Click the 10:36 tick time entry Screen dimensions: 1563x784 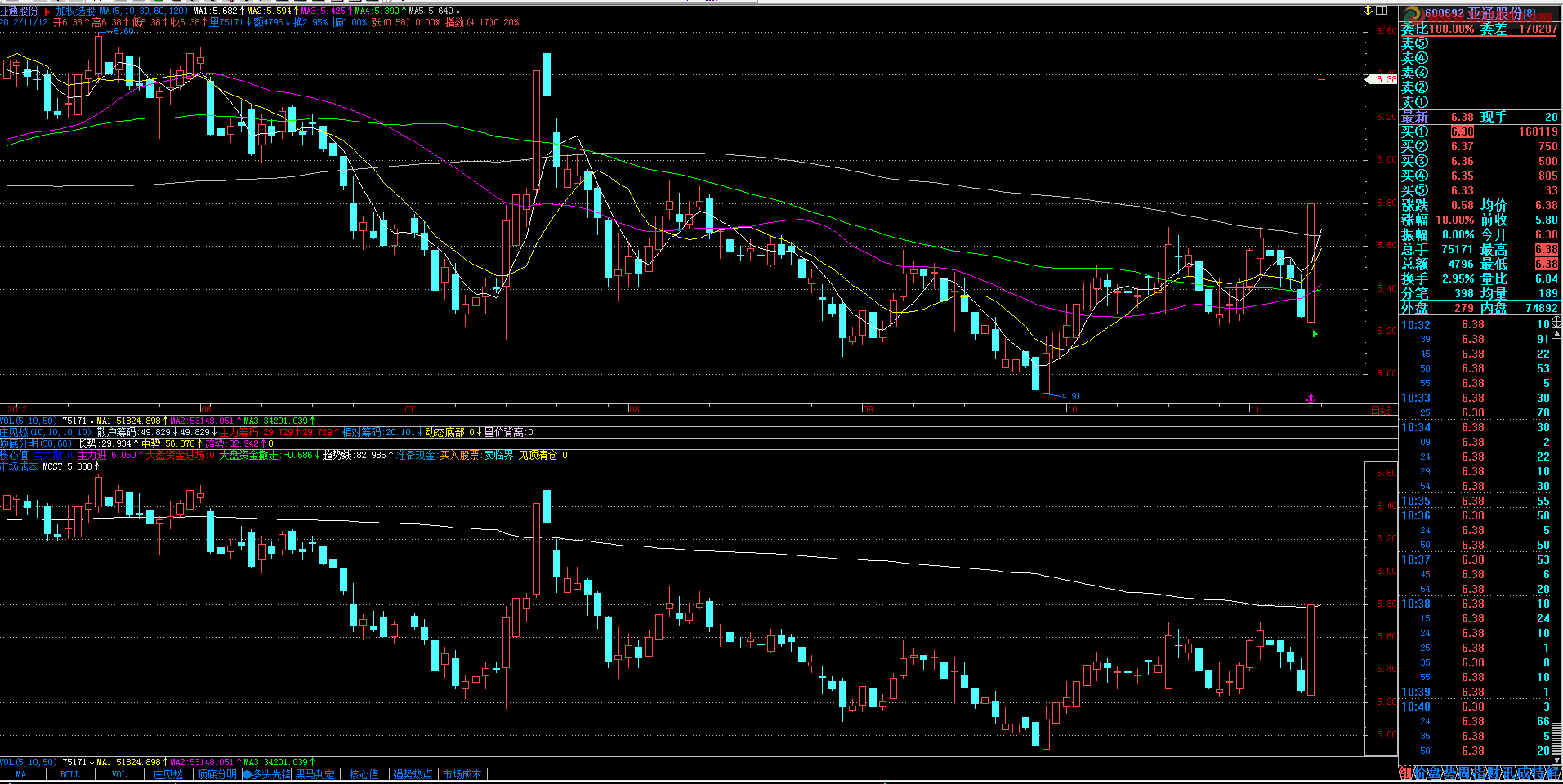(x=1416, y=515)
